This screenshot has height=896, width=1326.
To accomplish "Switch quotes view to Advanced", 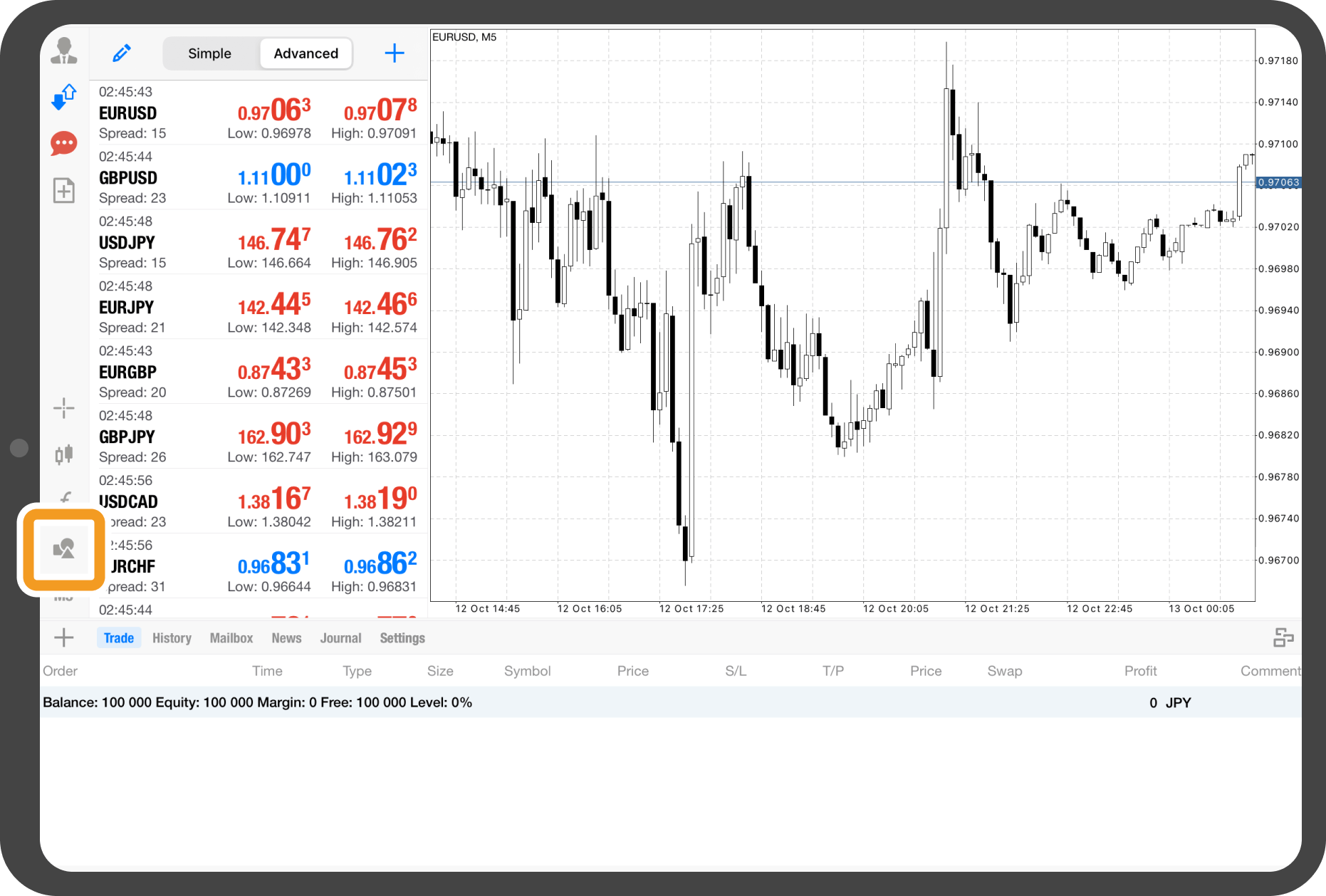I will coord(306,53).
